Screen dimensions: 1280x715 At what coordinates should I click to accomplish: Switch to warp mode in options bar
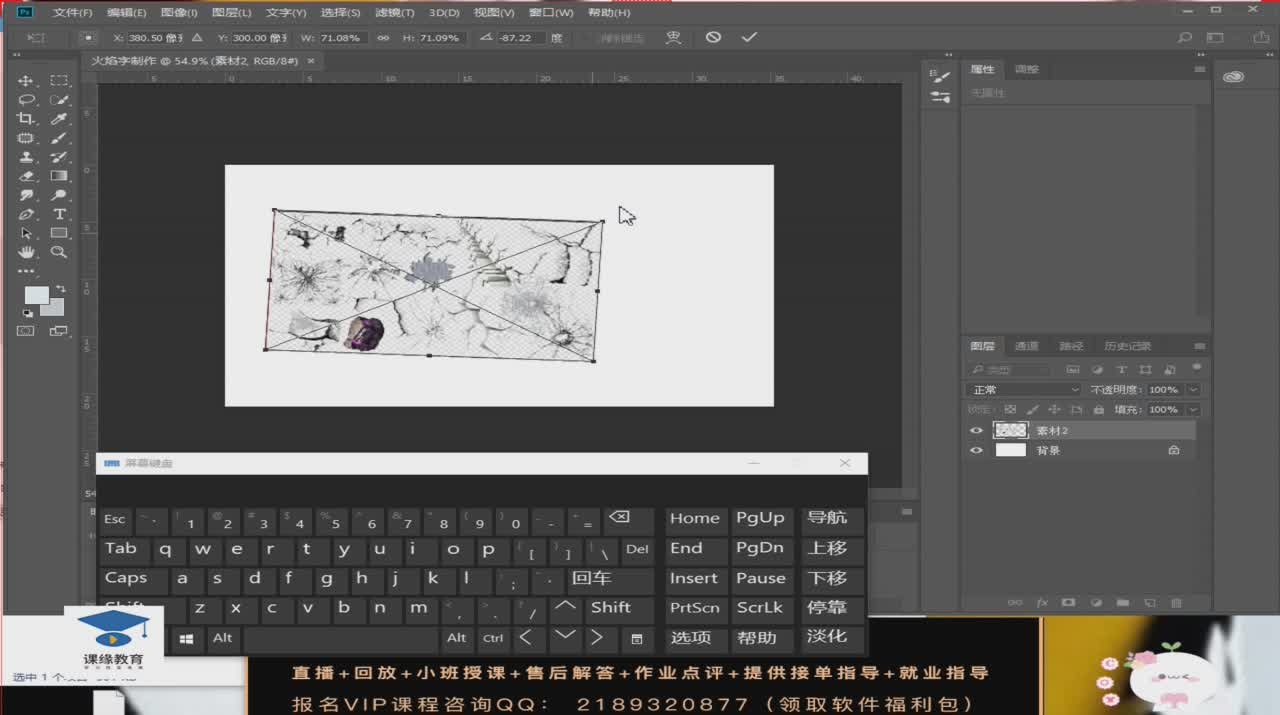674,37
